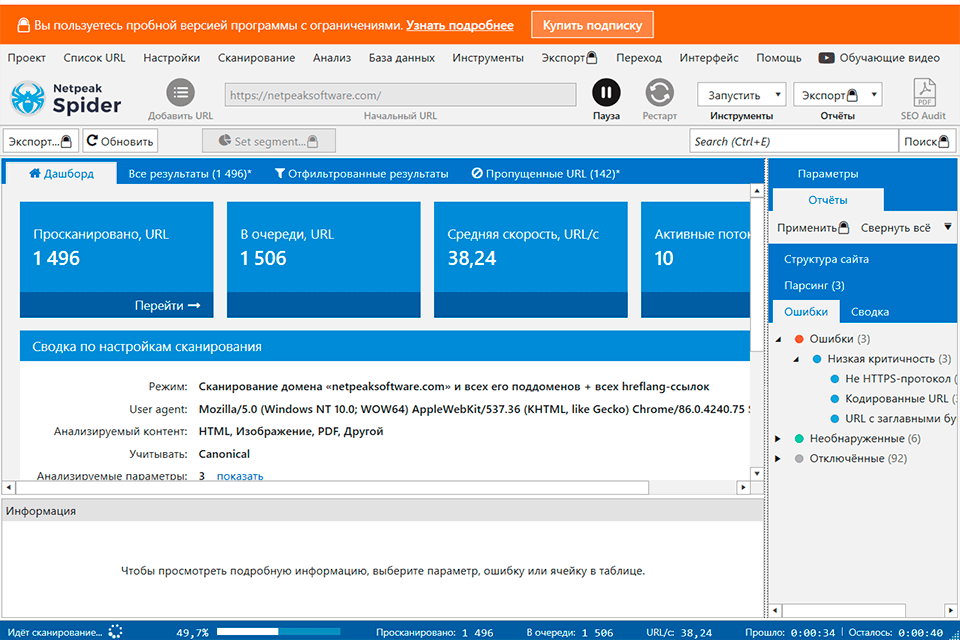The image size is (960, 640).
Task: Switch to the Пропущенные URL tab
Action: coord(545,174)
